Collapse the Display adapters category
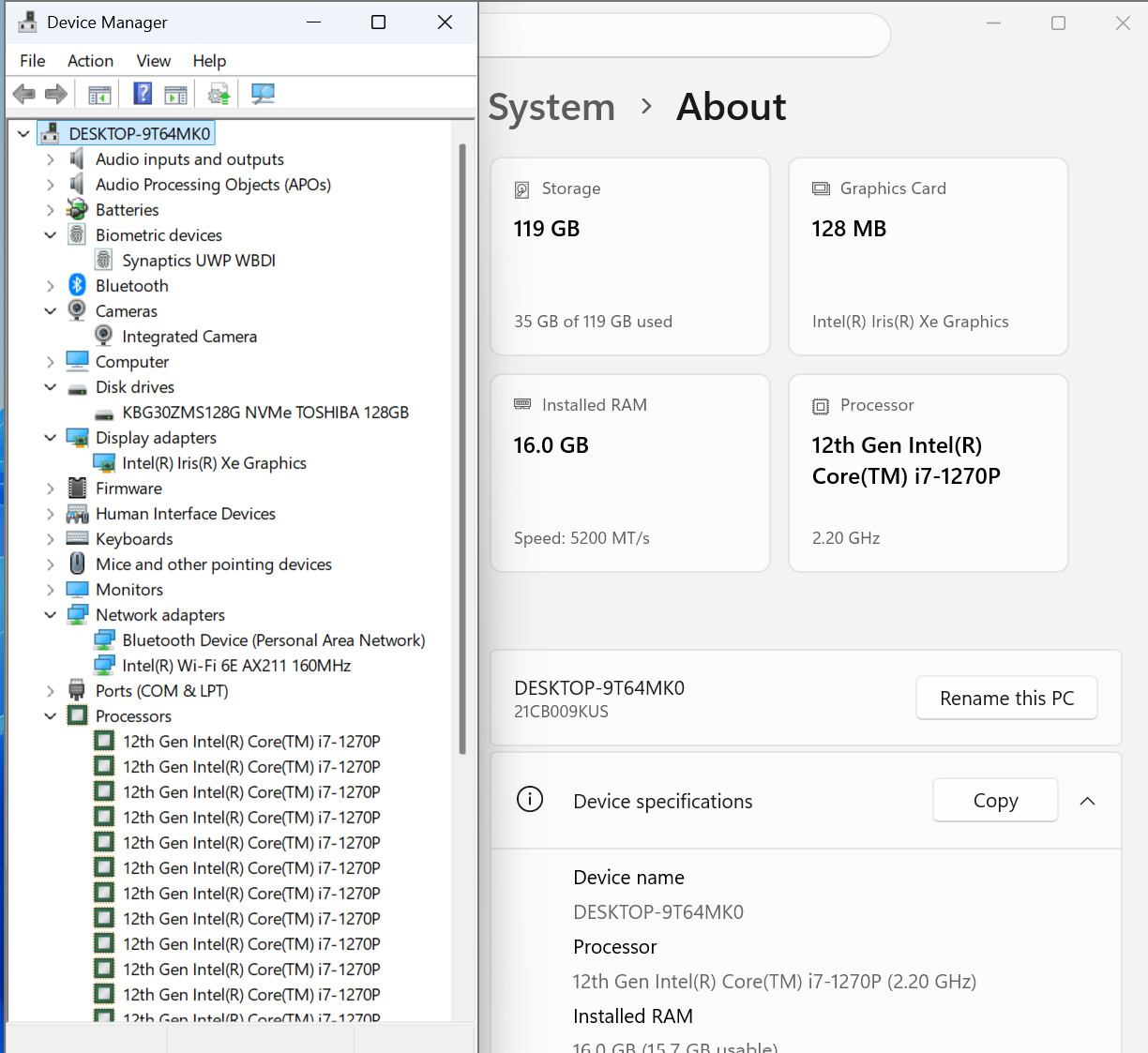Screen dimensions: 1148x1053 [51, 438]
